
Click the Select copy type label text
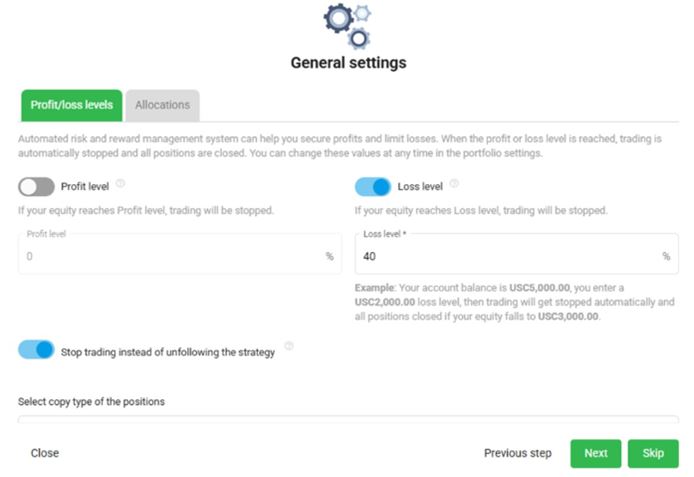click(x=91, y=402)
